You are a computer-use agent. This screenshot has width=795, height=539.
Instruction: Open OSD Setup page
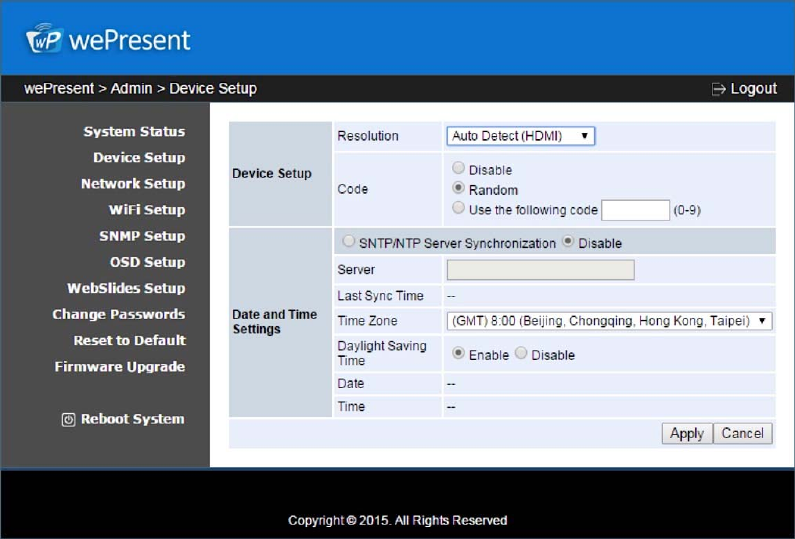(148, 262)
